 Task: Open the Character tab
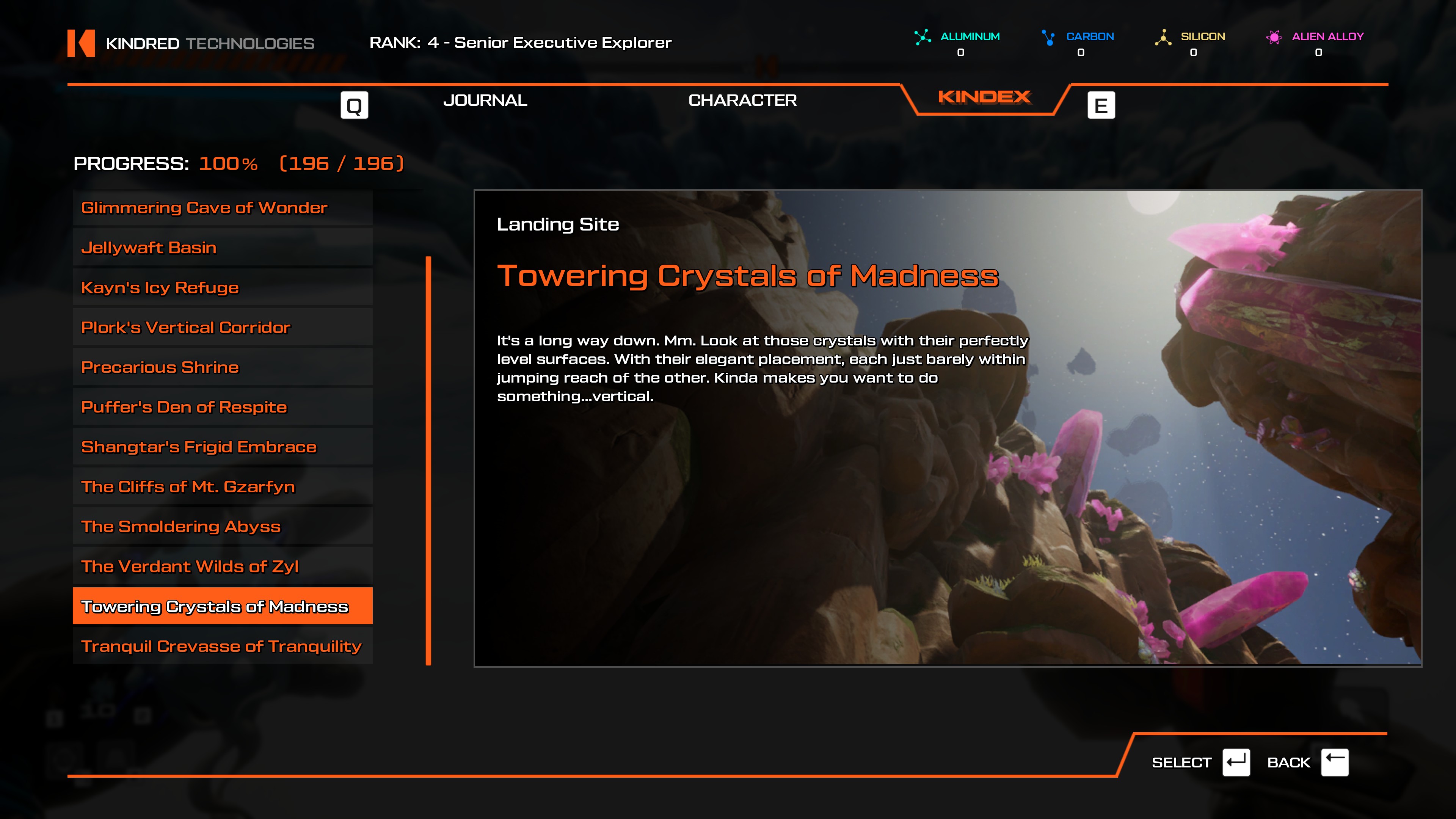coord(742,100)
